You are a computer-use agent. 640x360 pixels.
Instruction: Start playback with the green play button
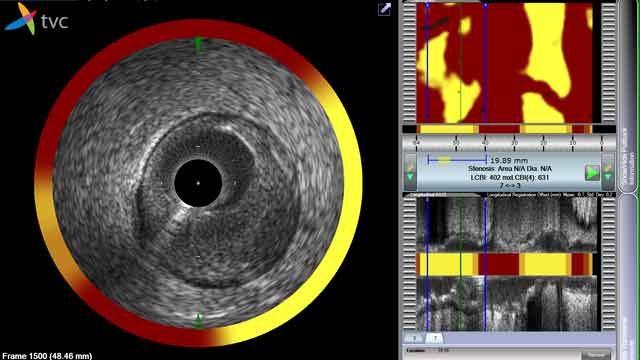click(592, 173)
